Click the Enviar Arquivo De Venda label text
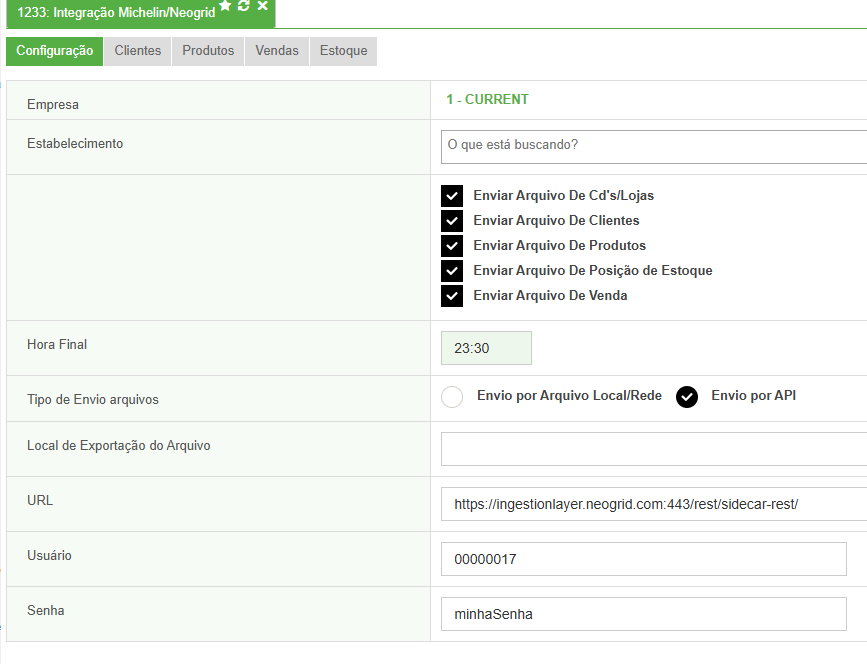 tap(550, 296)
